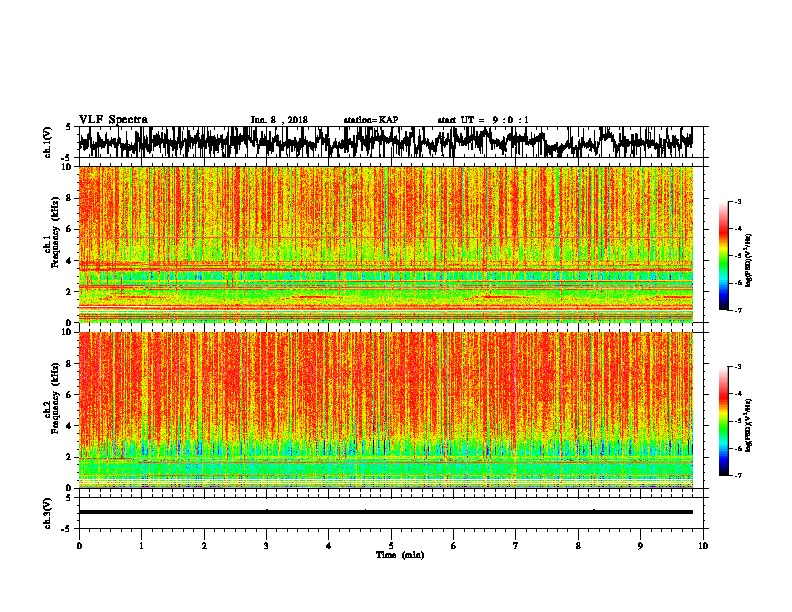Viewport: 792px width, 612px height.
Task: Click time axis tick label 10
Action: pos(703,546)
